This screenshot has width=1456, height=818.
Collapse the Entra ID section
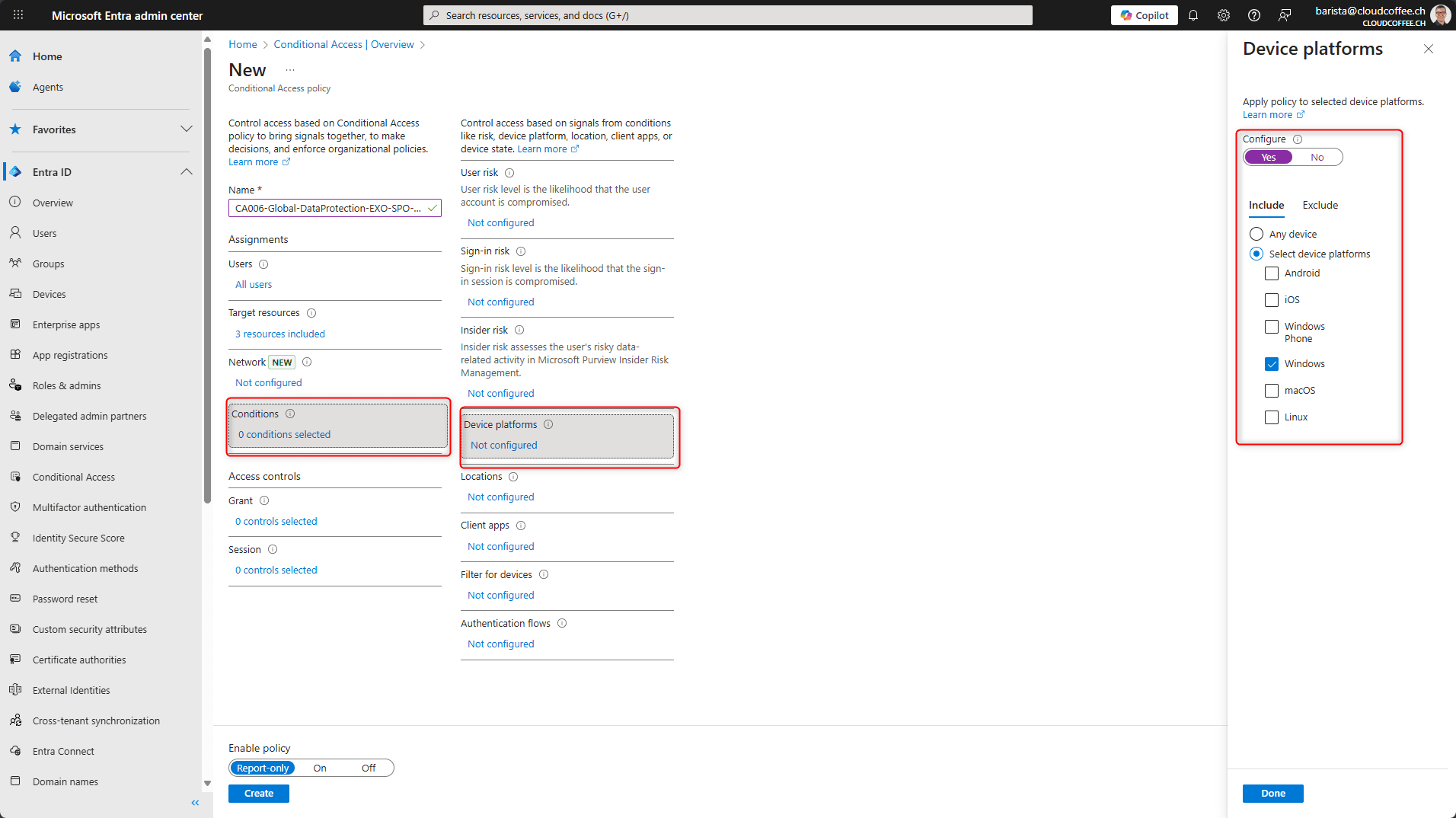pos(187,172)
